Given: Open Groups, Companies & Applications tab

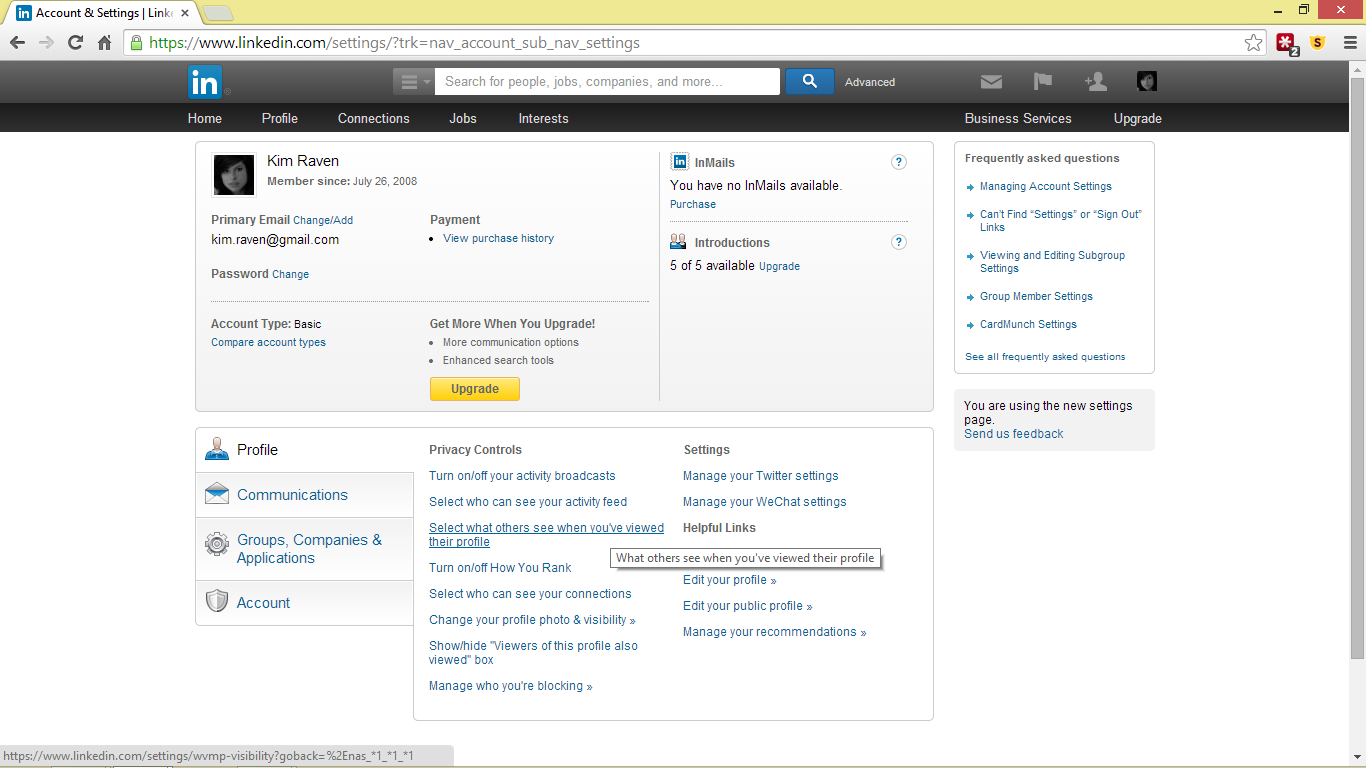Looking at the screenshot, I should pyautogui.click(x=304, y=549).
